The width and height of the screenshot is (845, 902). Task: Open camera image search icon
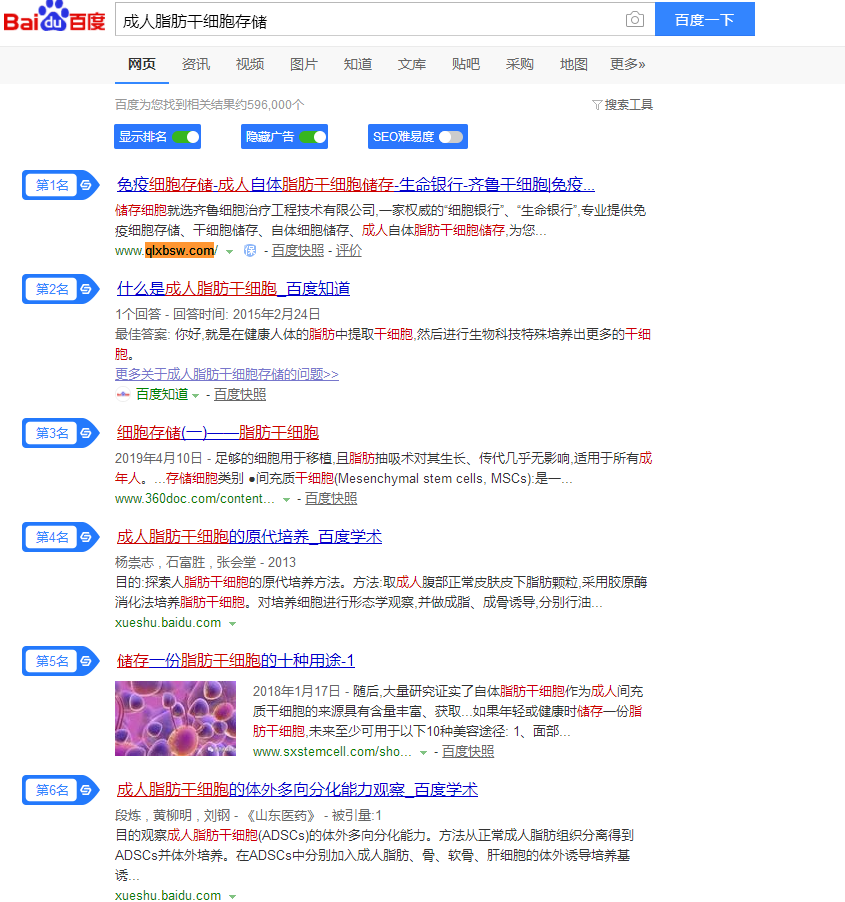(634, 20)
